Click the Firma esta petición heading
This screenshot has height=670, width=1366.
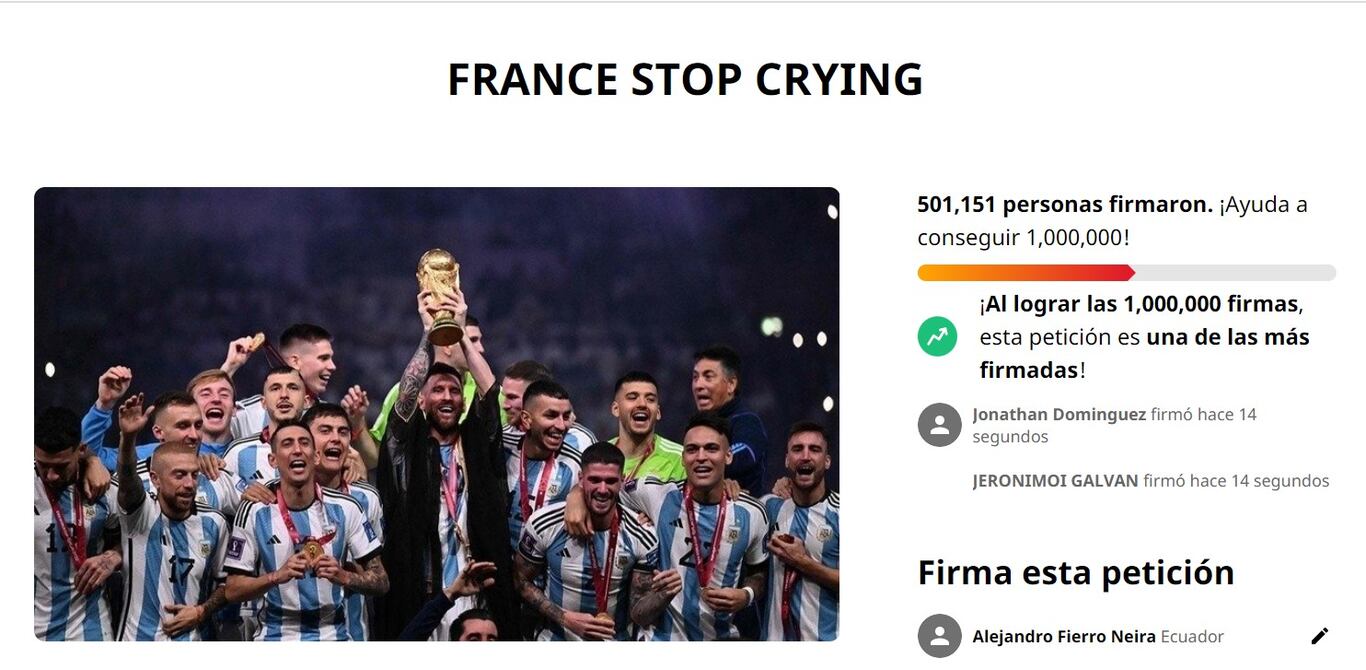tap(1076, 573)
